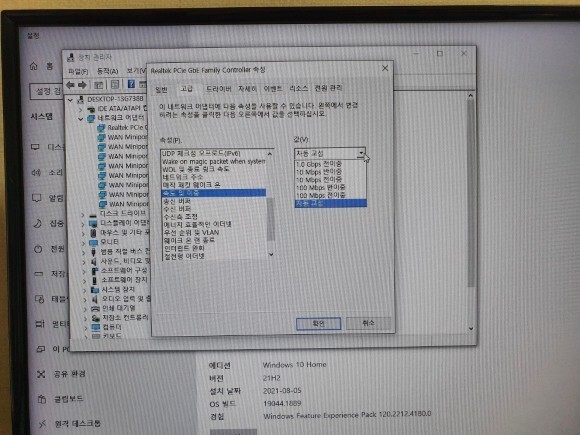The width and height of the screenshot is (580, 435).
Task: Click the home icon in Settings sidebar
Action: (x=34, y=66)
